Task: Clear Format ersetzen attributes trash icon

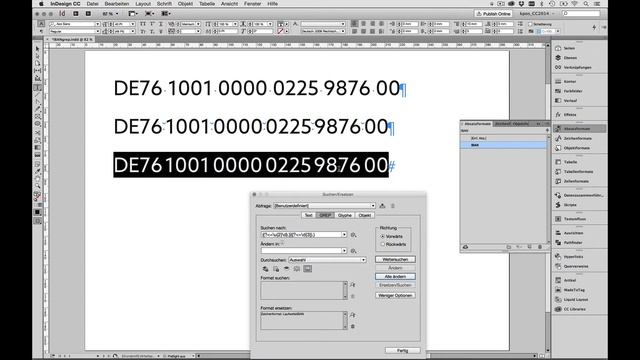Action: point(353,327)
